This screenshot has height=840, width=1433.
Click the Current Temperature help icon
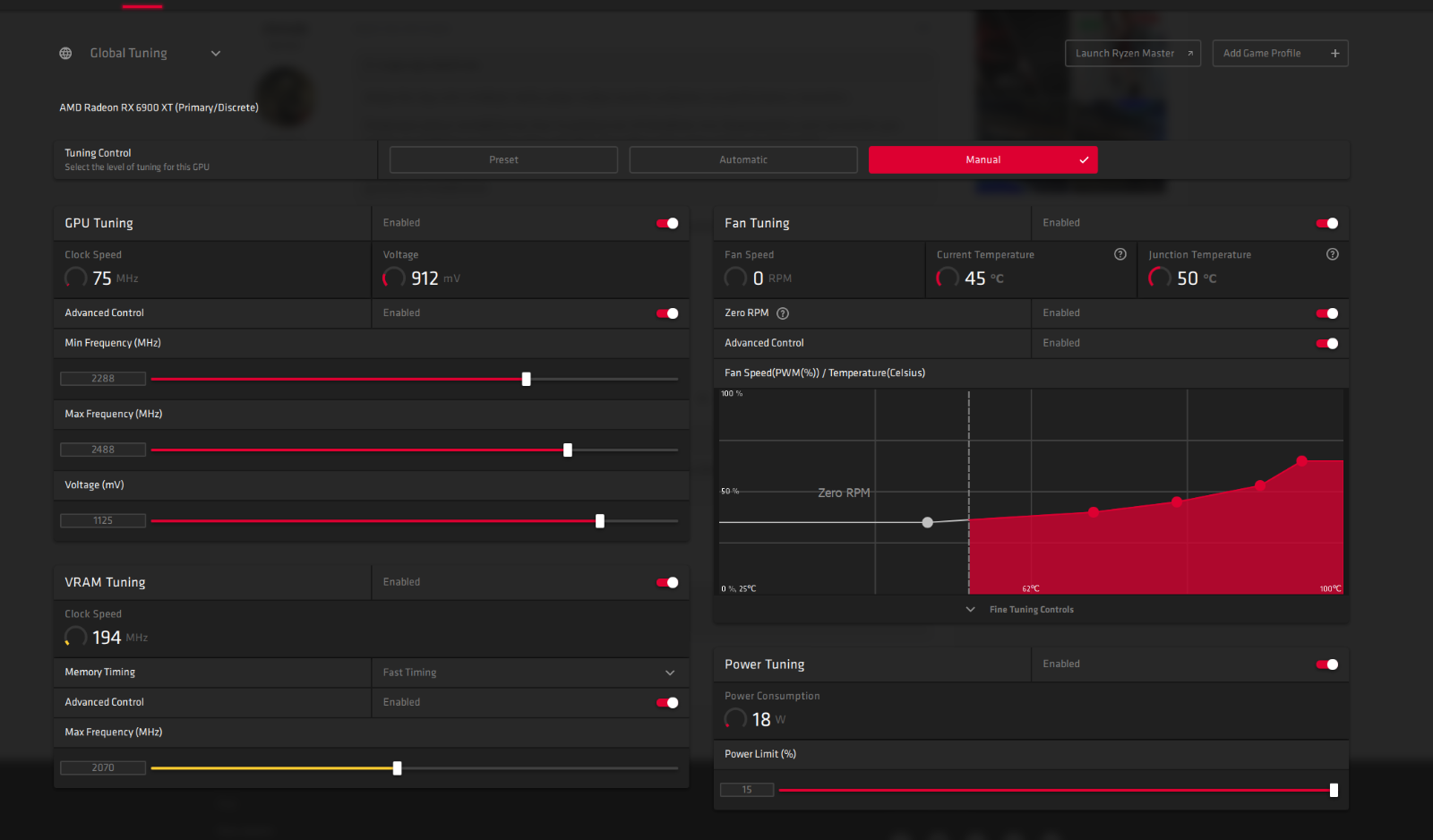pyautogui.click(x=1120, y=254)
